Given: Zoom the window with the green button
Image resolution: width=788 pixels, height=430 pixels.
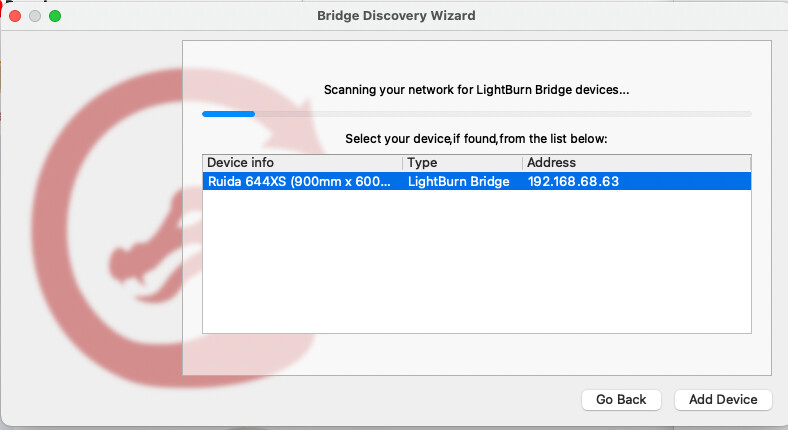Looking at the screenshot, I should (55, 16).
